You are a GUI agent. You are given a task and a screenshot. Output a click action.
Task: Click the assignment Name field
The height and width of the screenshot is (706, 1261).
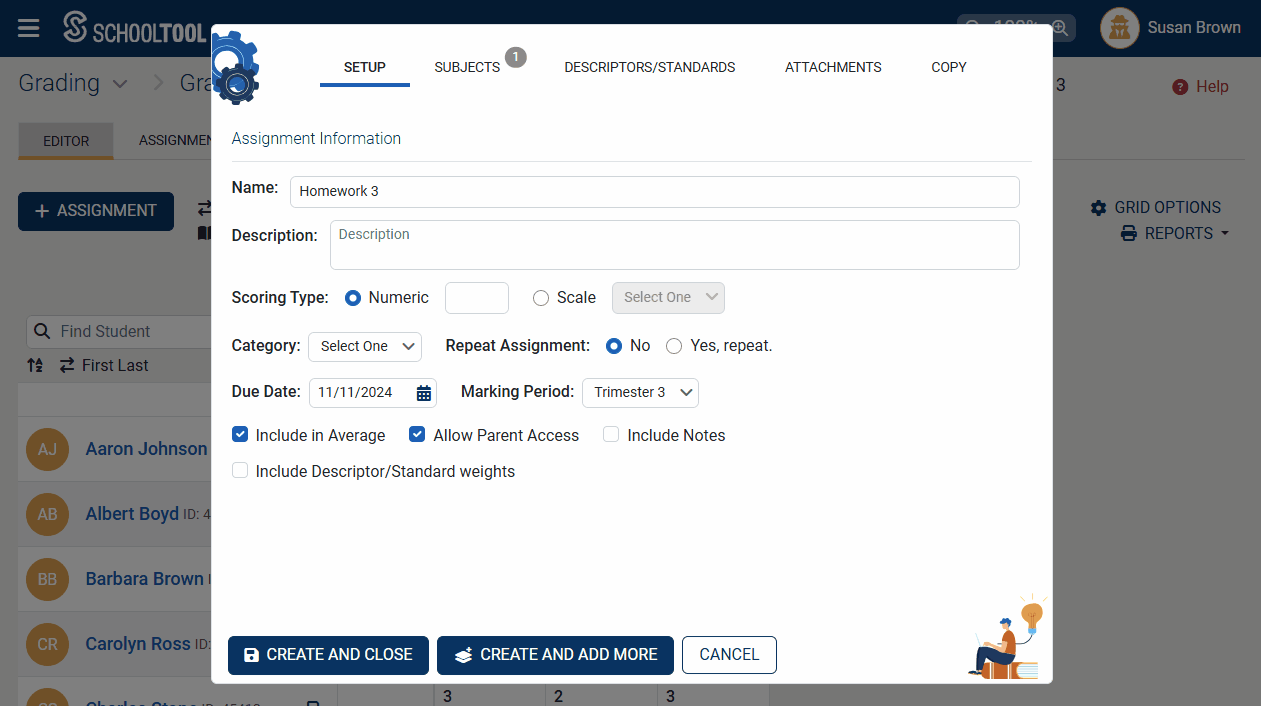tap(655, 192)
